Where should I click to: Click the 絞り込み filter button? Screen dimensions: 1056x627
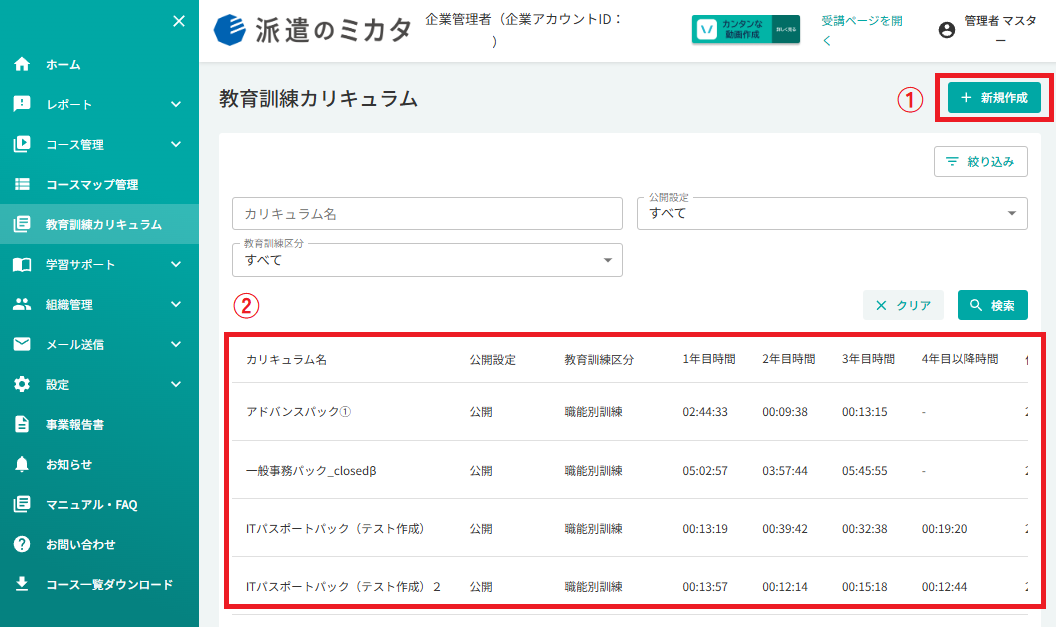(981, 162)
